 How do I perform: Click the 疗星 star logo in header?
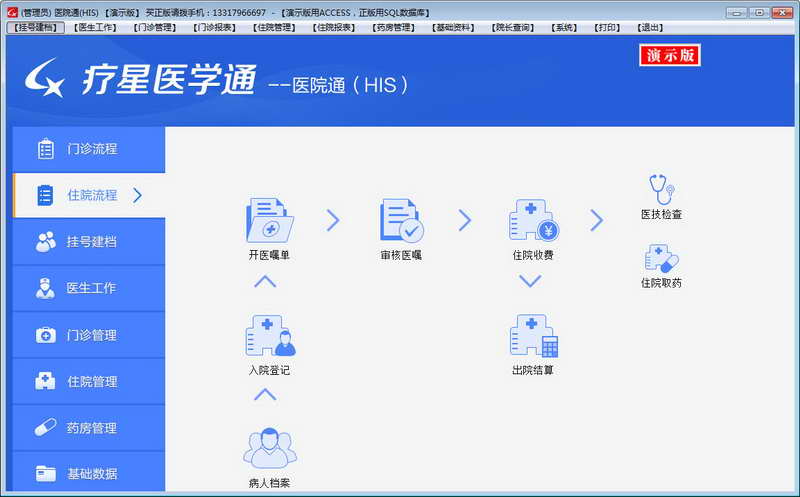click(x=45, y=78)
